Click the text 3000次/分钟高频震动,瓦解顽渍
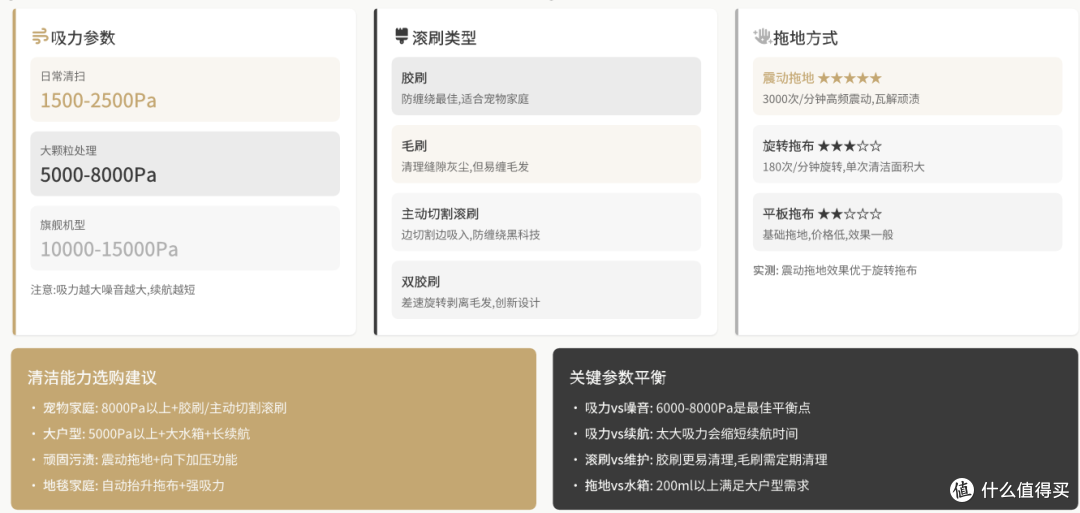 [x=841, y=99]
